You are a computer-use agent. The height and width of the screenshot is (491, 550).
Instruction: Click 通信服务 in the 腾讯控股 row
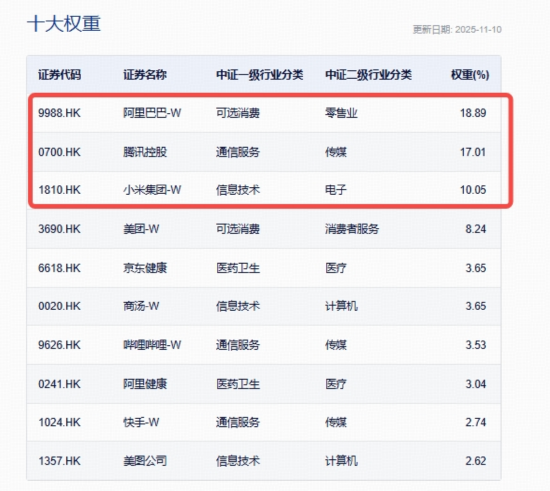[x=238, y=152]
